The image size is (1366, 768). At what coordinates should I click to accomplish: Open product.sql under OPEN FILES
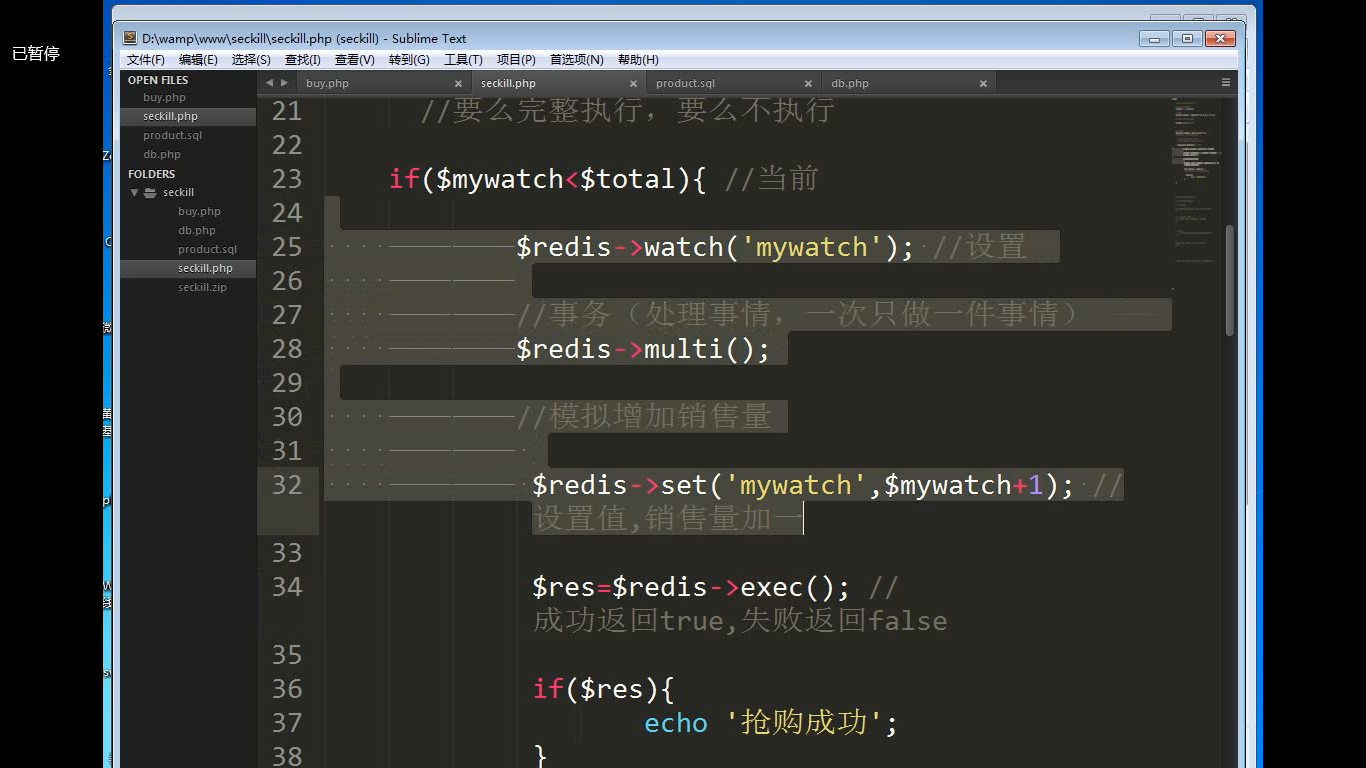(172, 135)
